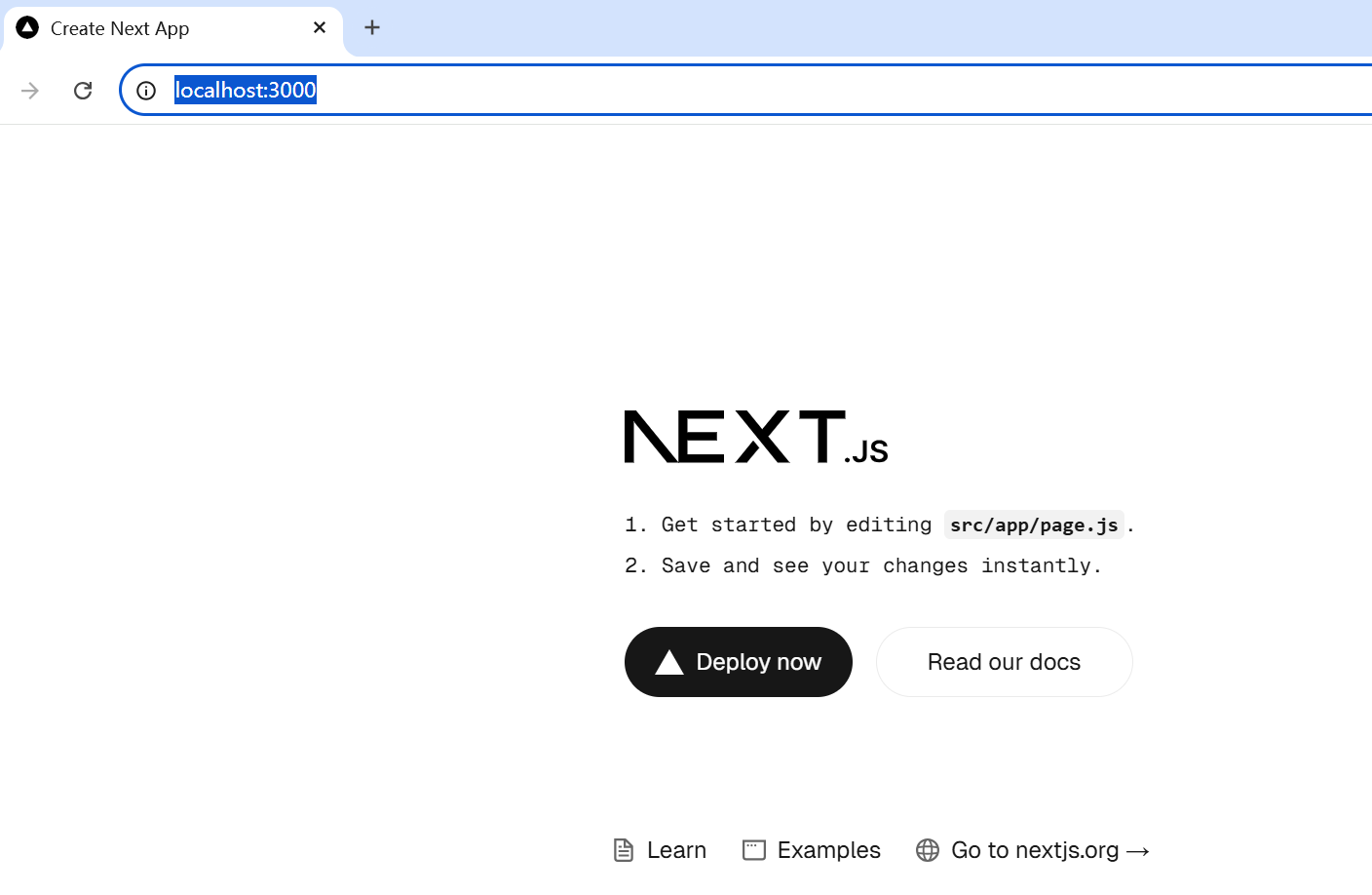This screenshot has width=1372, height=895.
Task: Click the 'Get started by editing' text
Action: pyautogui.click(x=796, y=525)
